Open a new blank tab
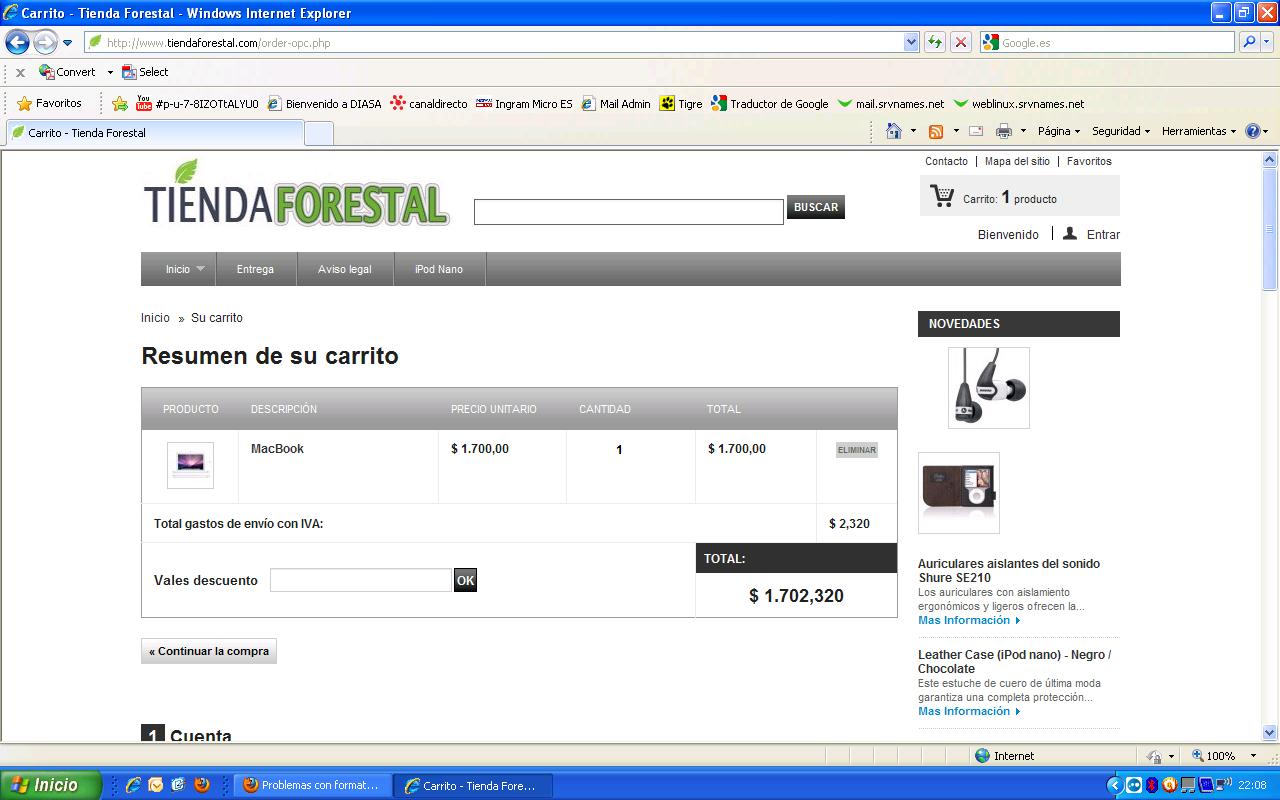 click(318, 133)
